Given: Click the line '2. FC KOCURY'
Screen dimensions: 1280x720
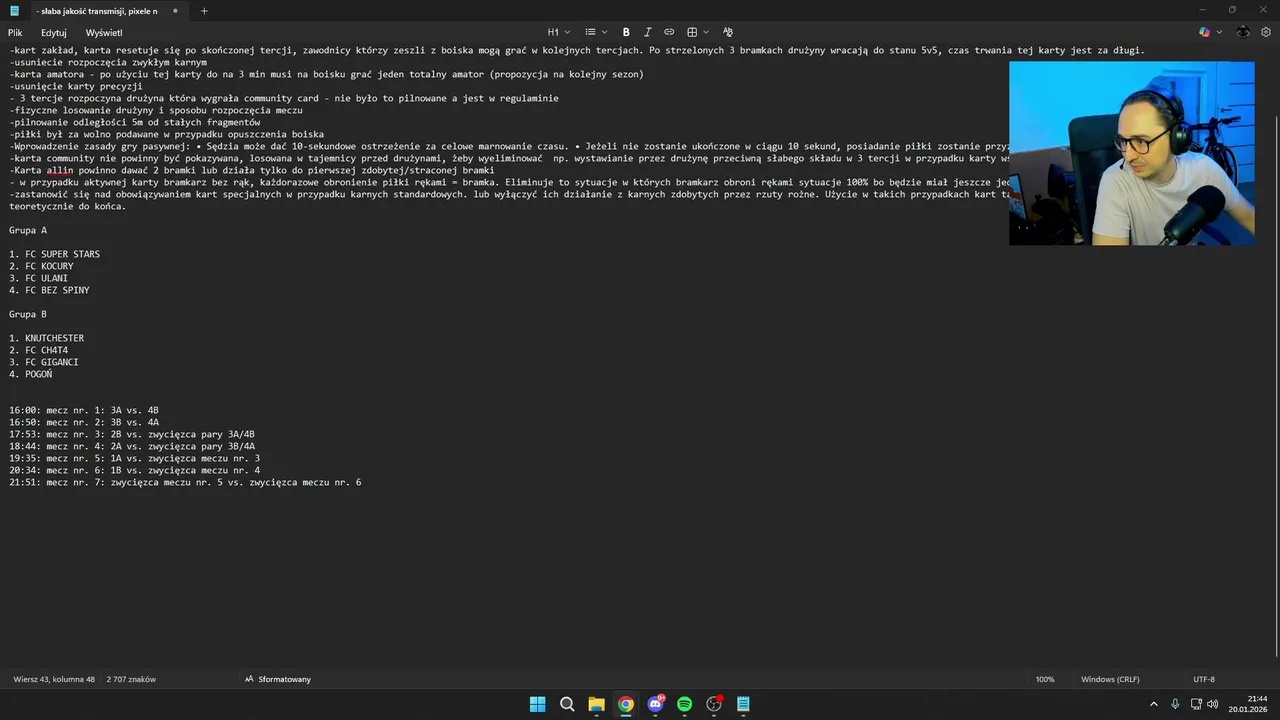Looking at the screenshot, I should [41, 266].
